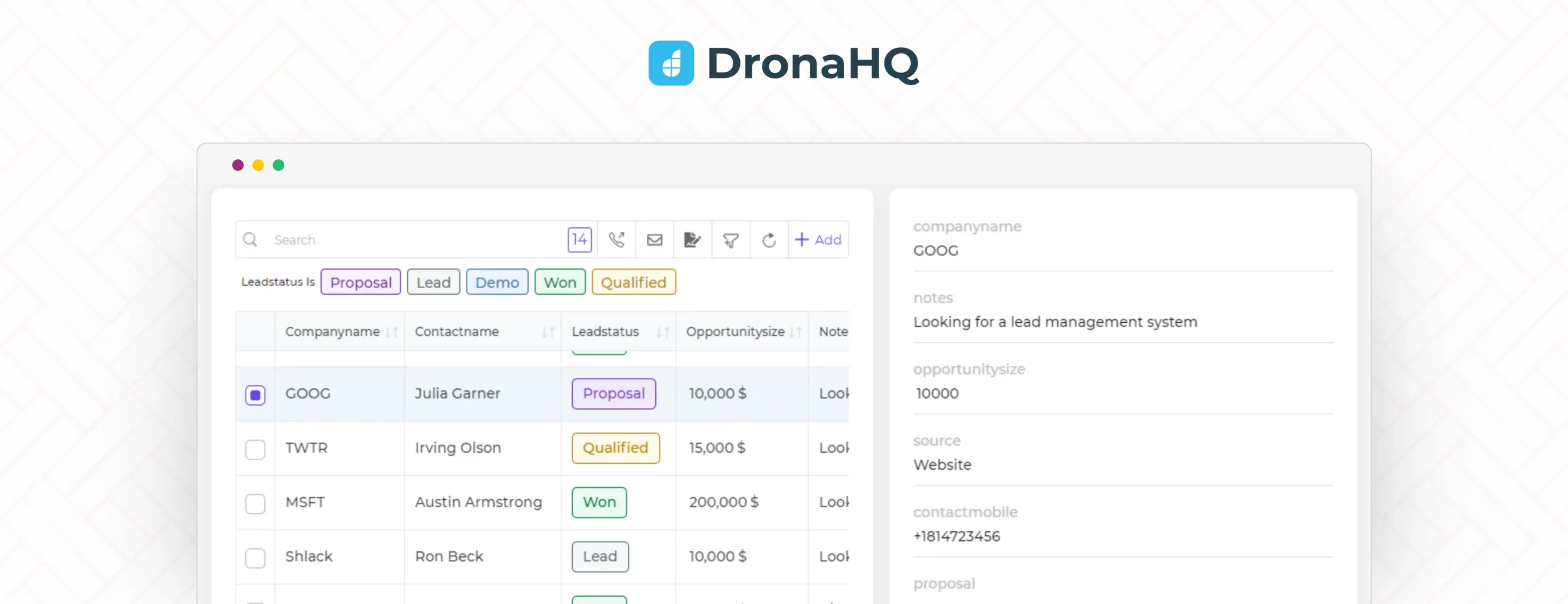Sort table by Companyname column arrows
Image resolution: width=1568 pixels, height=604 pixels.
(x=391, y=332)
